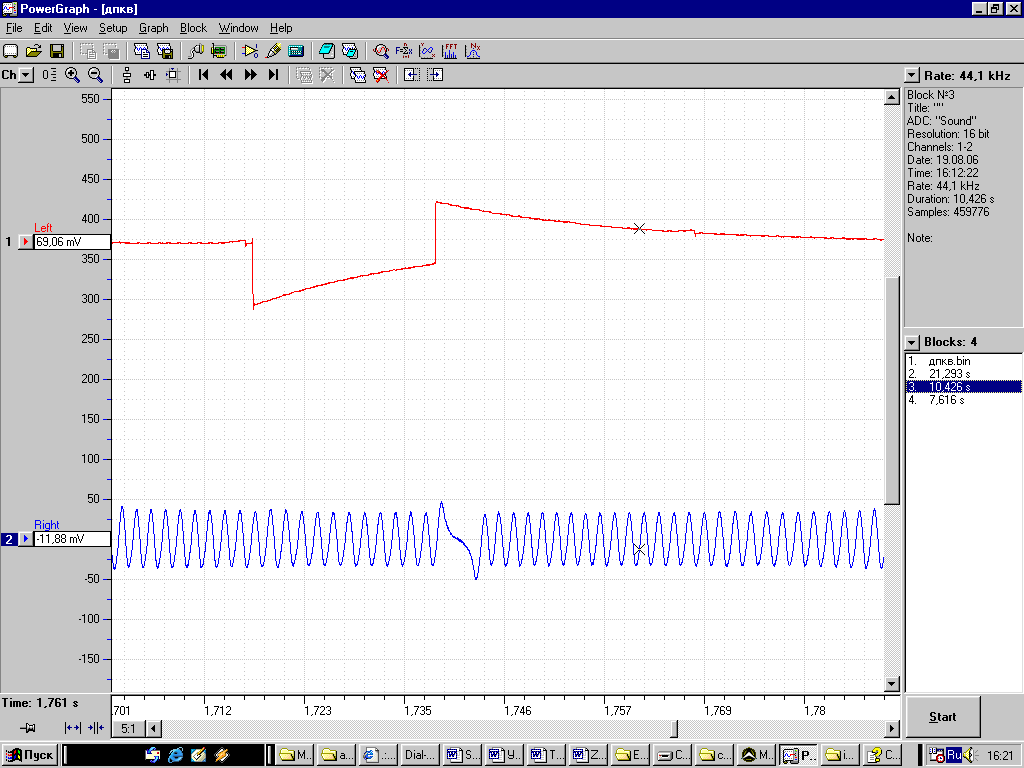Zoom out with the minus magnifier

95,75
